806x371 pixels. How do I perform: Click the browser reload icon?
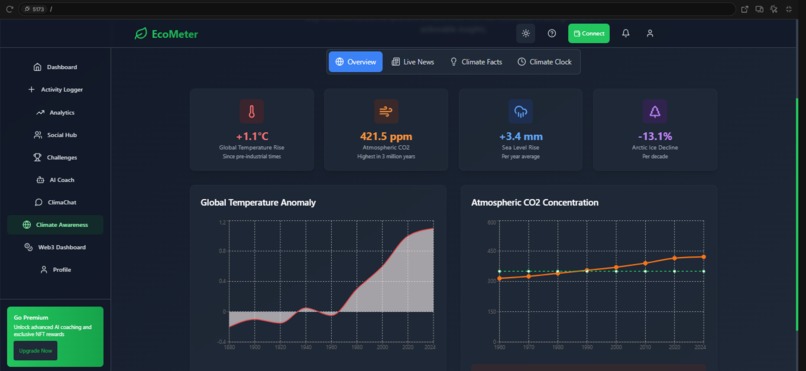click(9, 9)
